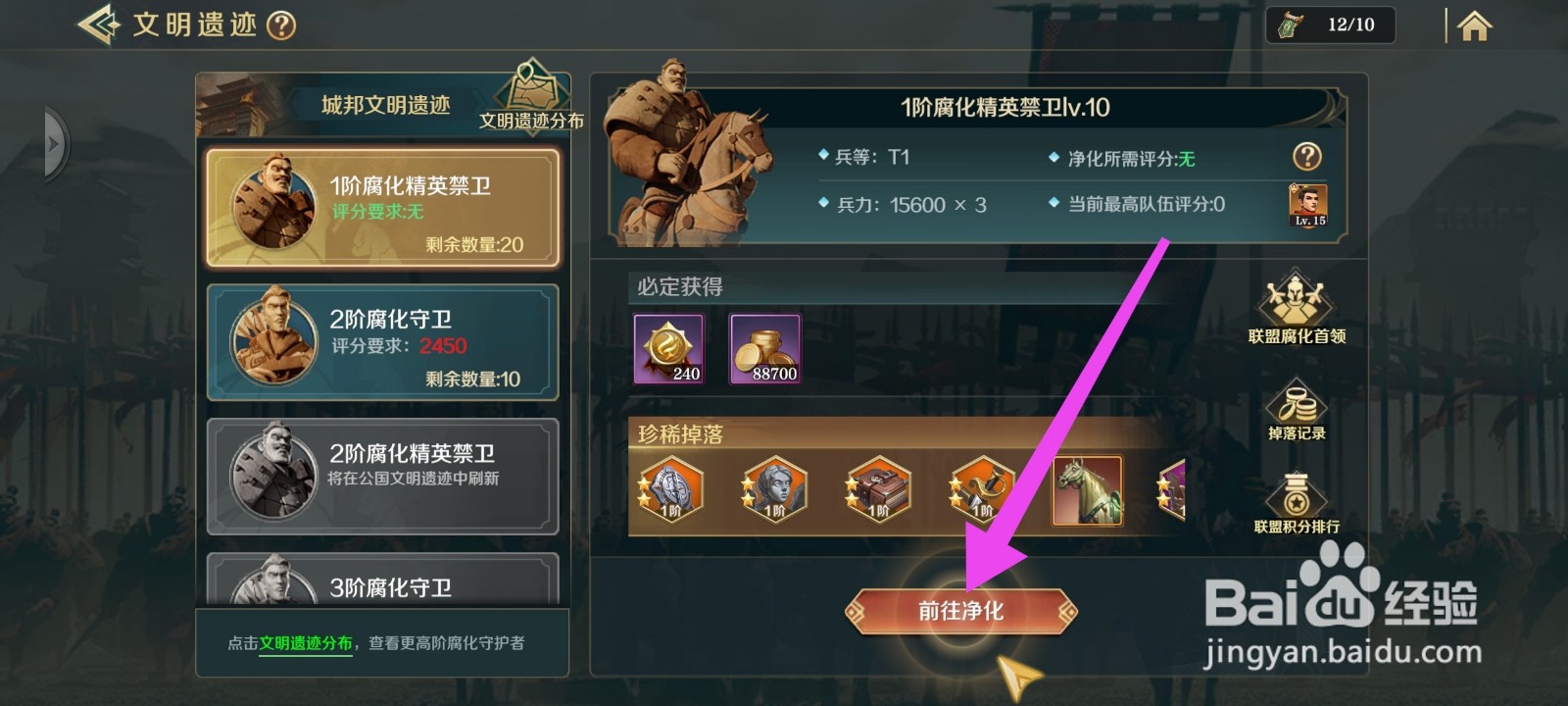Tap the back arrow beside 文明遗迹
The height and width of the screenshot is (706, 1568).
98,25
